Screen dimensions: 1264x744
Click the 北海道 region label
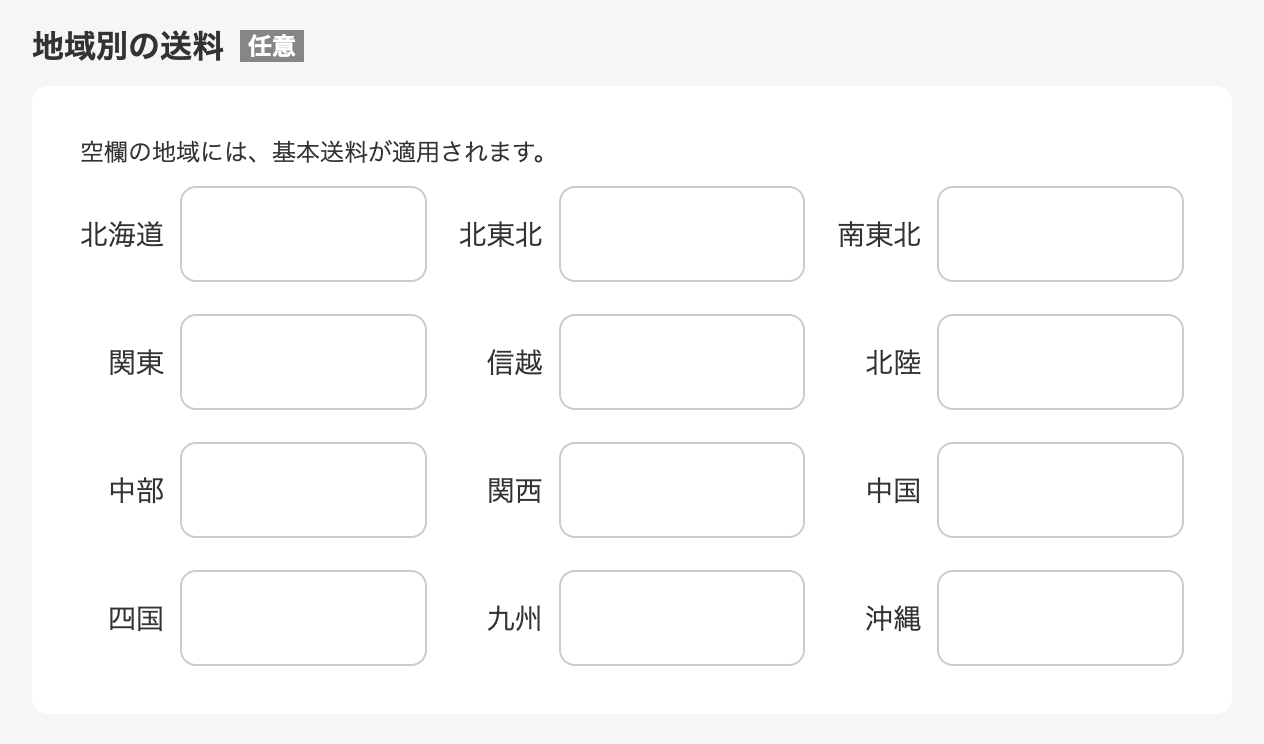pos(121,236)
